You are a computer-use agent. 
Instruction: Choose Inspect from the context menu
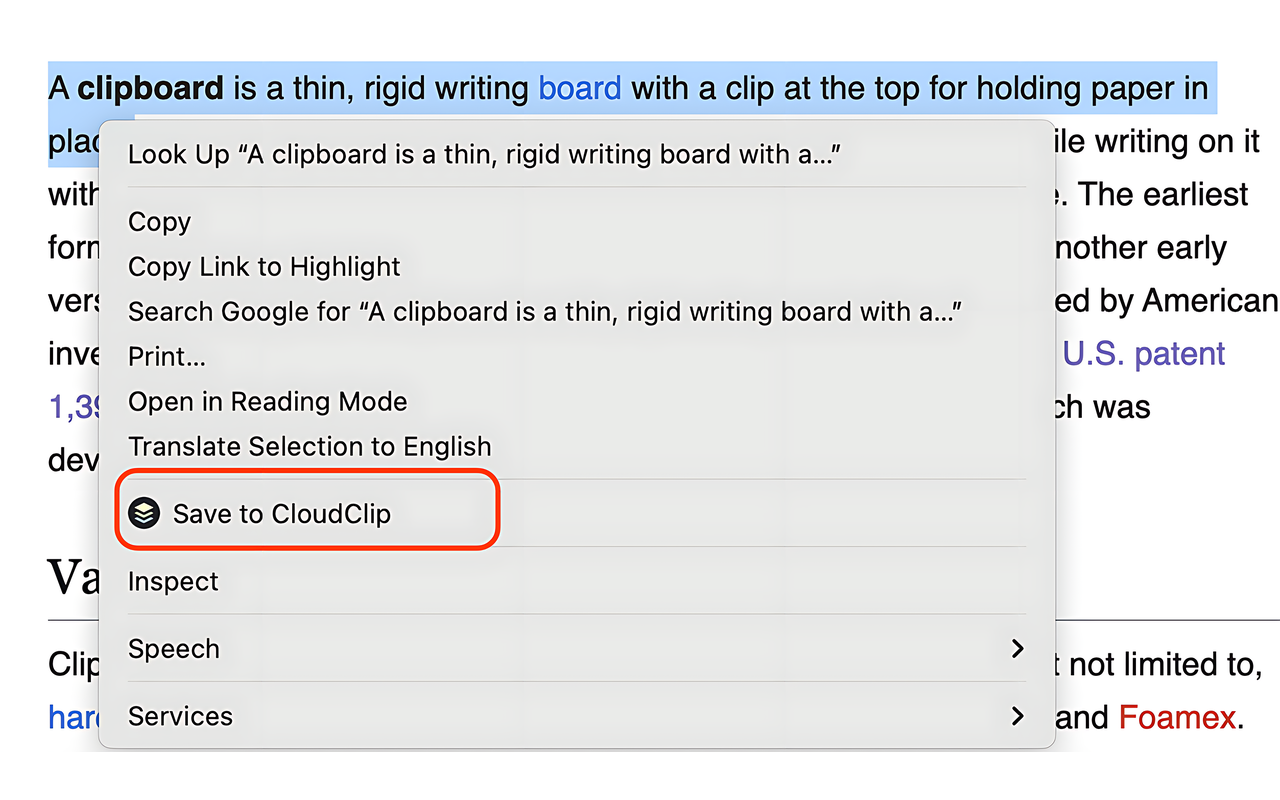tap(172, 581)
